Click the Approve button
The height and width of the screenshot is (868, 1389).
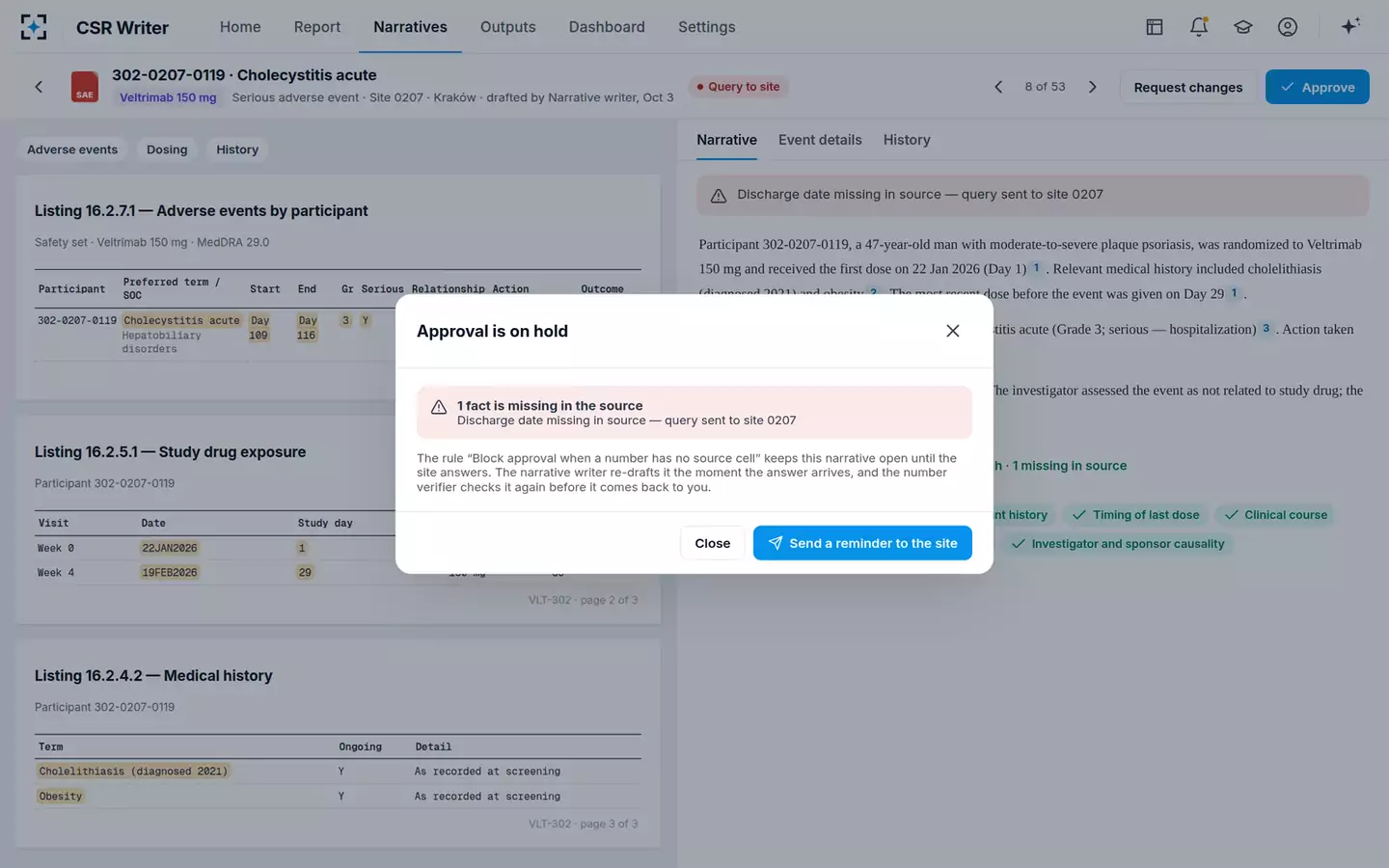click(x=1318, y=87)
